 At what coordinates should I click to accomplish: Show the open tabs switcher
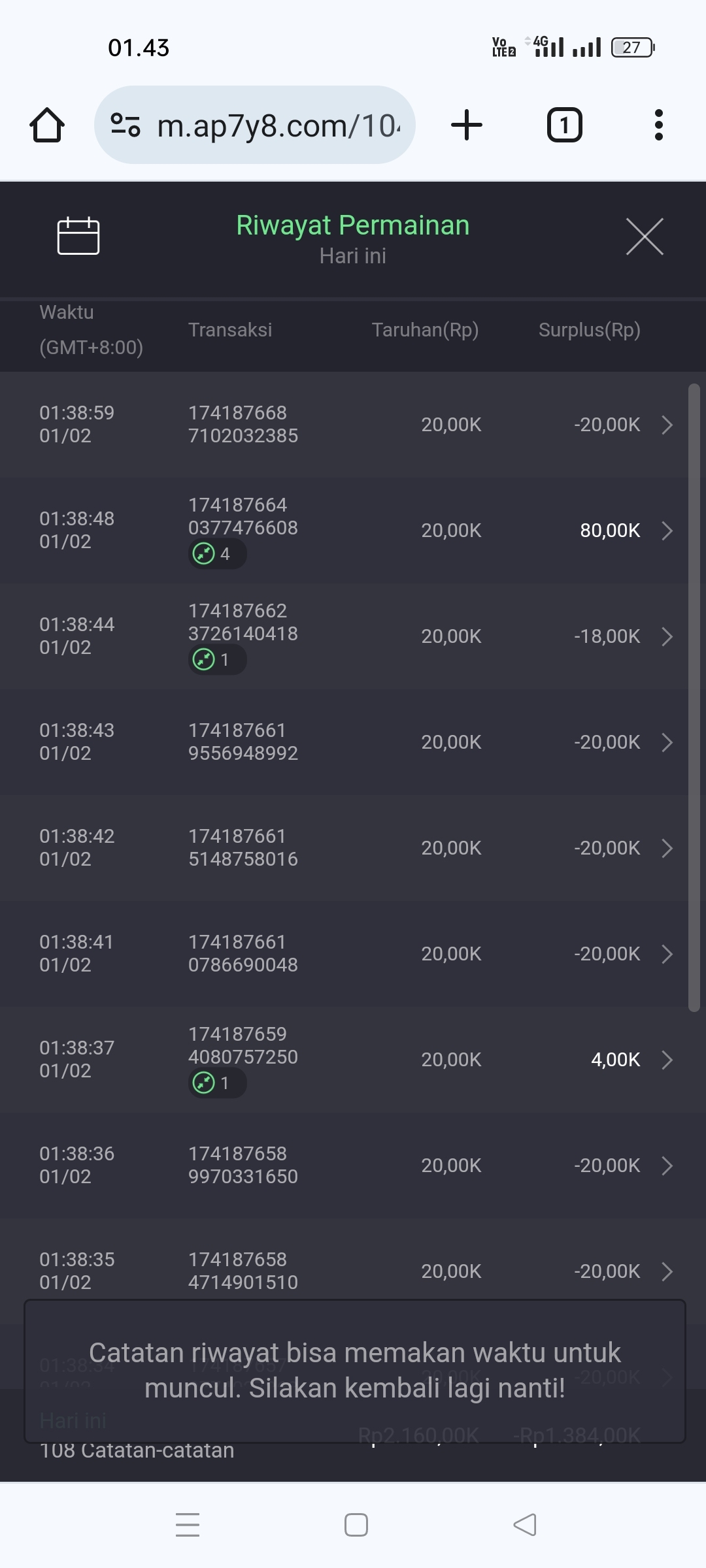(x=564, y=125)
